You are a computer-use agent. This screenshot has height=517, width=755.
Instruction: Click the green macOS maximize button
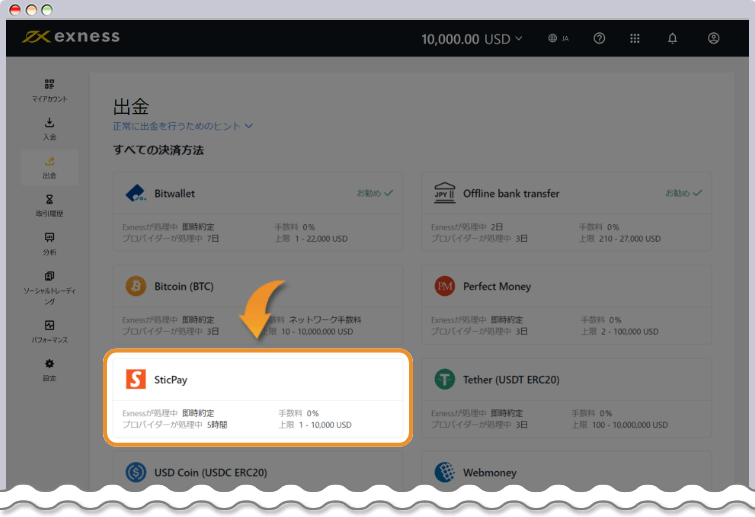[x=47, y=10]
